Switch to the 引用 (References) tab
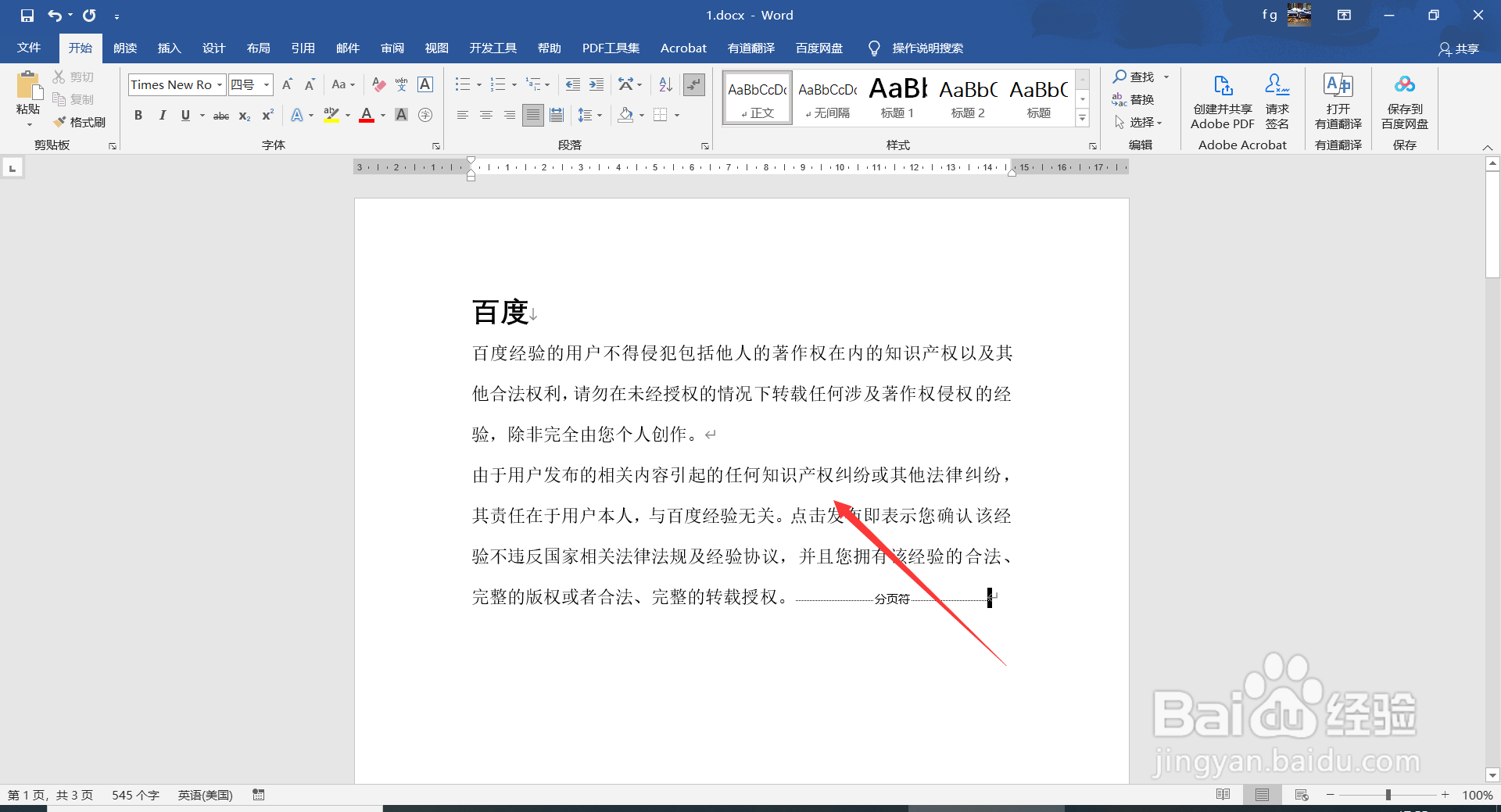 pos(303,48)
